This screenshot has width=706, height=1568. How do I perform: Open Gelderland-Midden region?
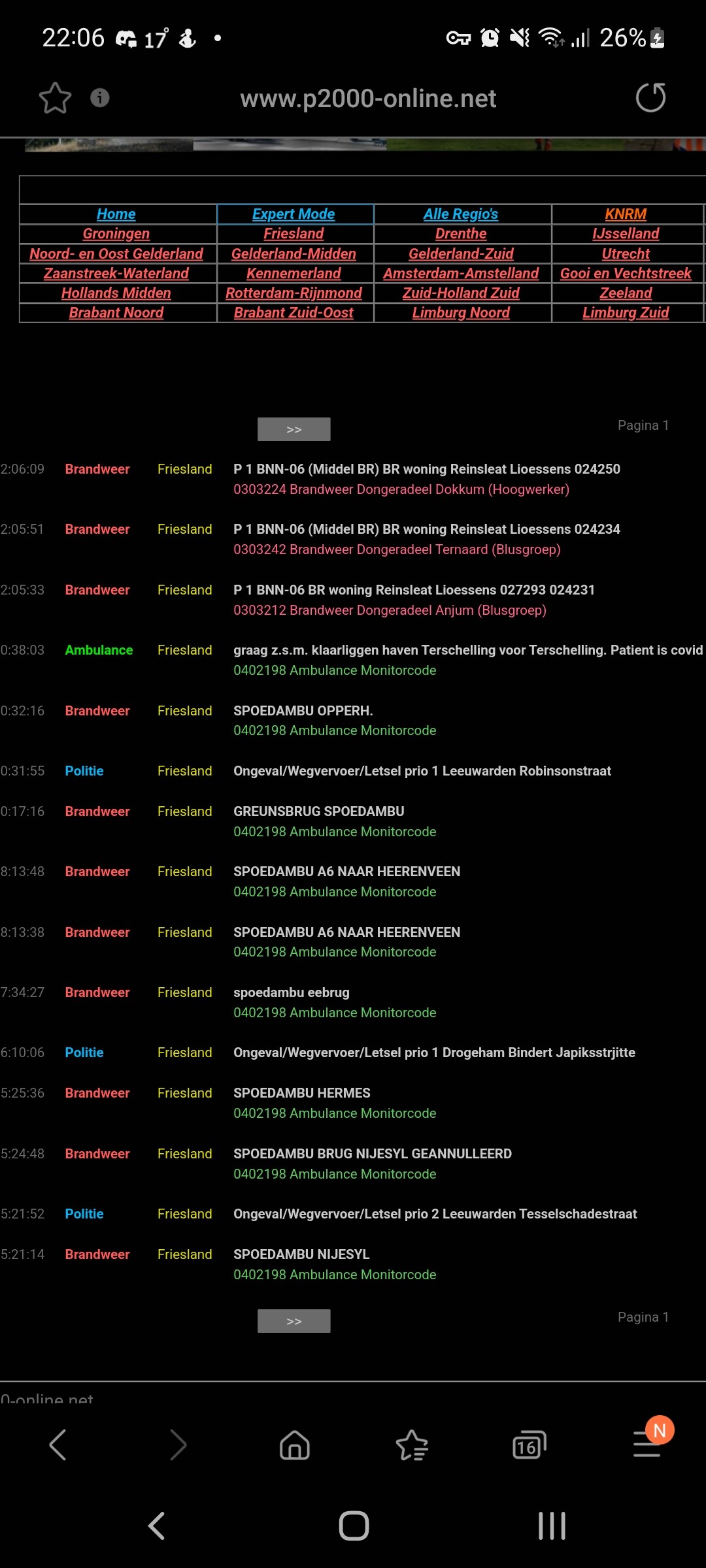[x=294, y=253]
